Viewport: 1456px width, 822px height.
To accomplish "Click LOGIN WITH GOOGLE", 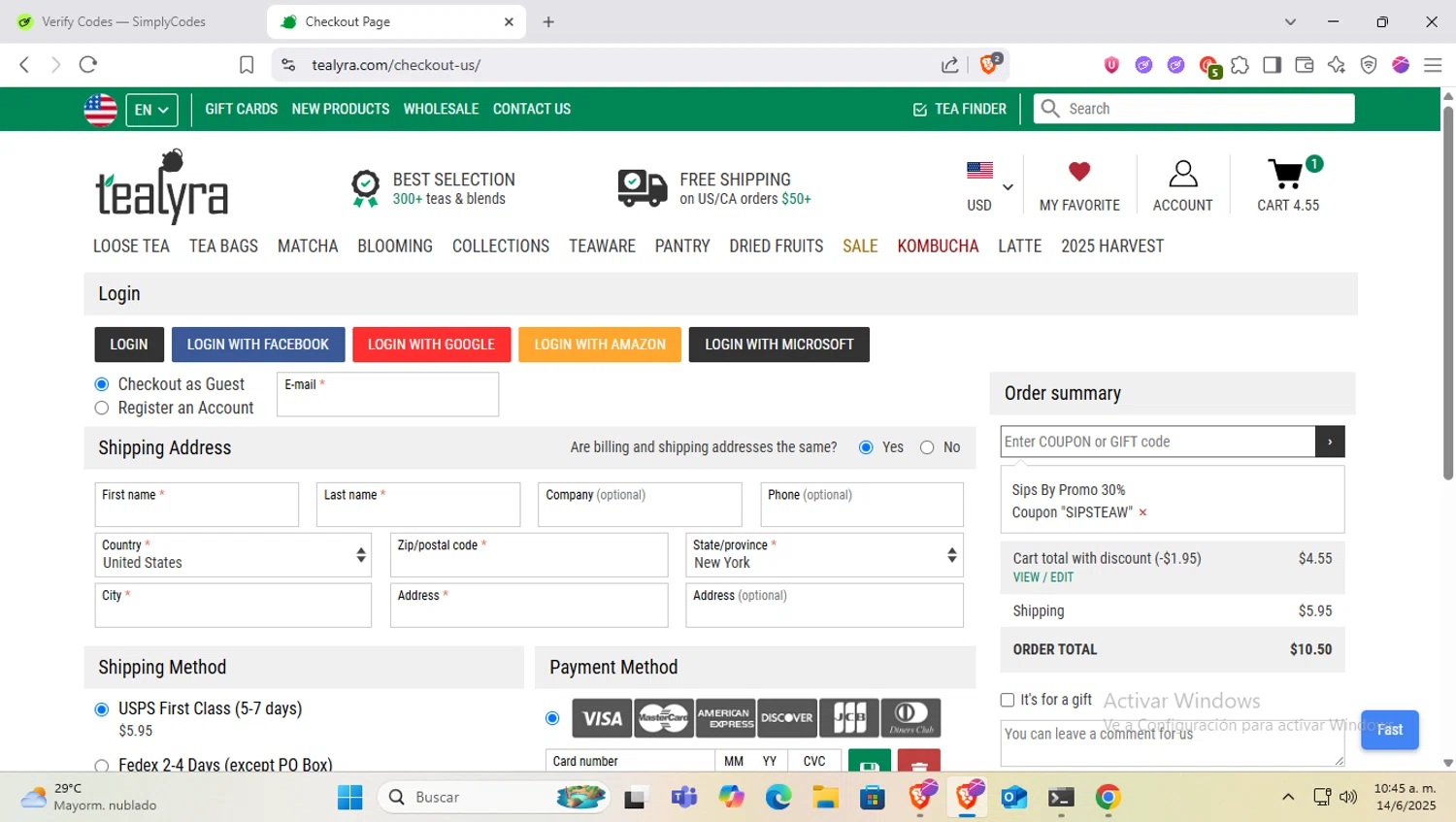I will 431,345.
